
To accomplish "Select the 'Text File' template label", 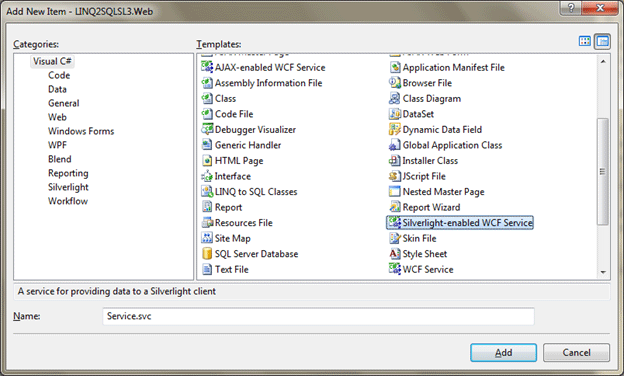I will (x=232, y=269).
